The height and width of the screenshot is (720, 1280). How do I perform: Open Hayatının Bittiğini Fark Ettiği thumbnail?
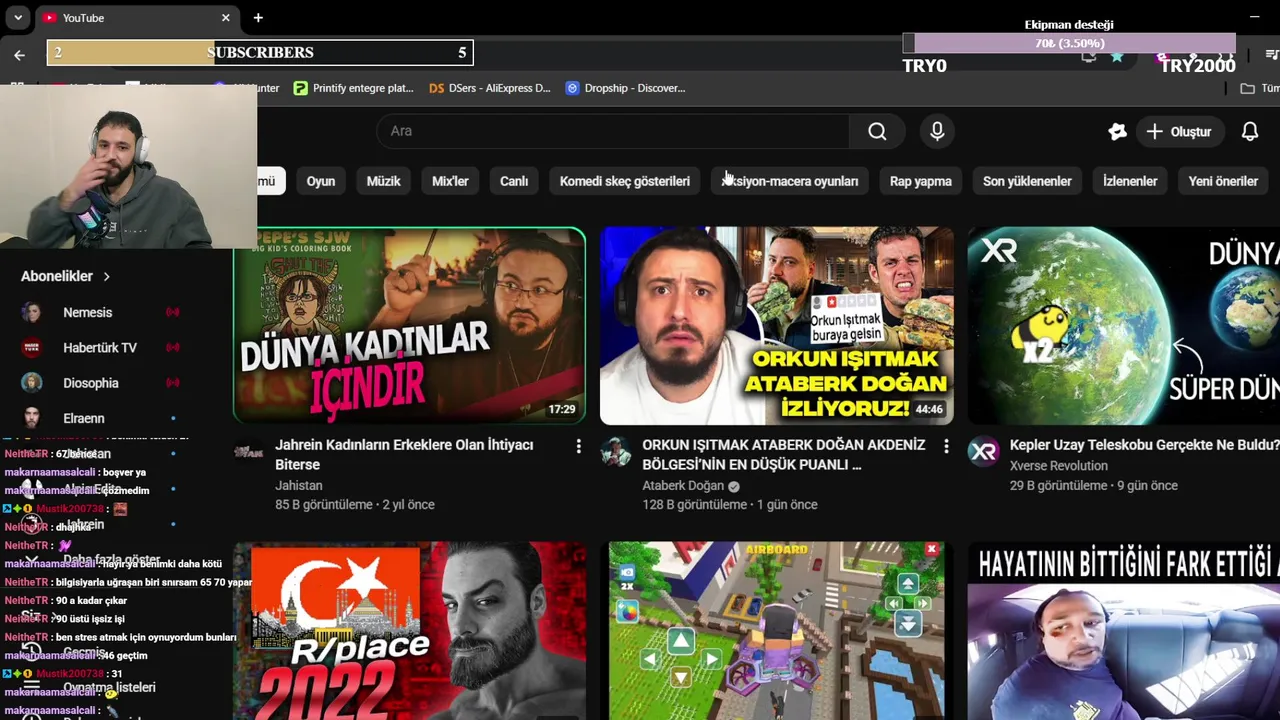[1124, 631]
